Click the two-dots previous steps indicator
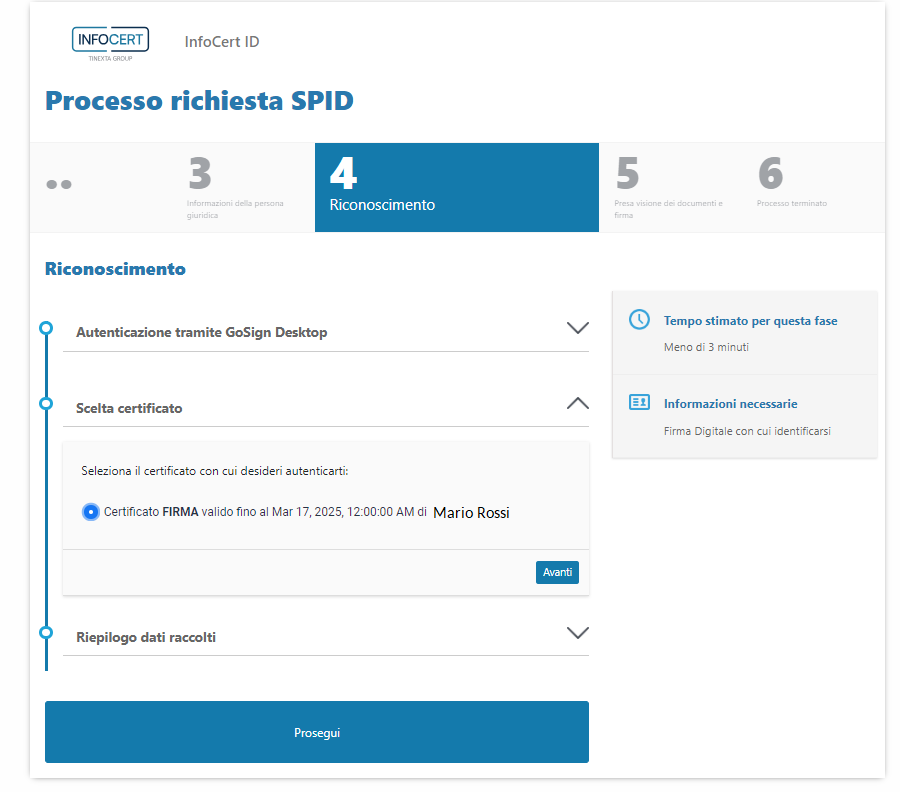The height and width of the screenshot is (792, 900). click(x=59, y=185)
